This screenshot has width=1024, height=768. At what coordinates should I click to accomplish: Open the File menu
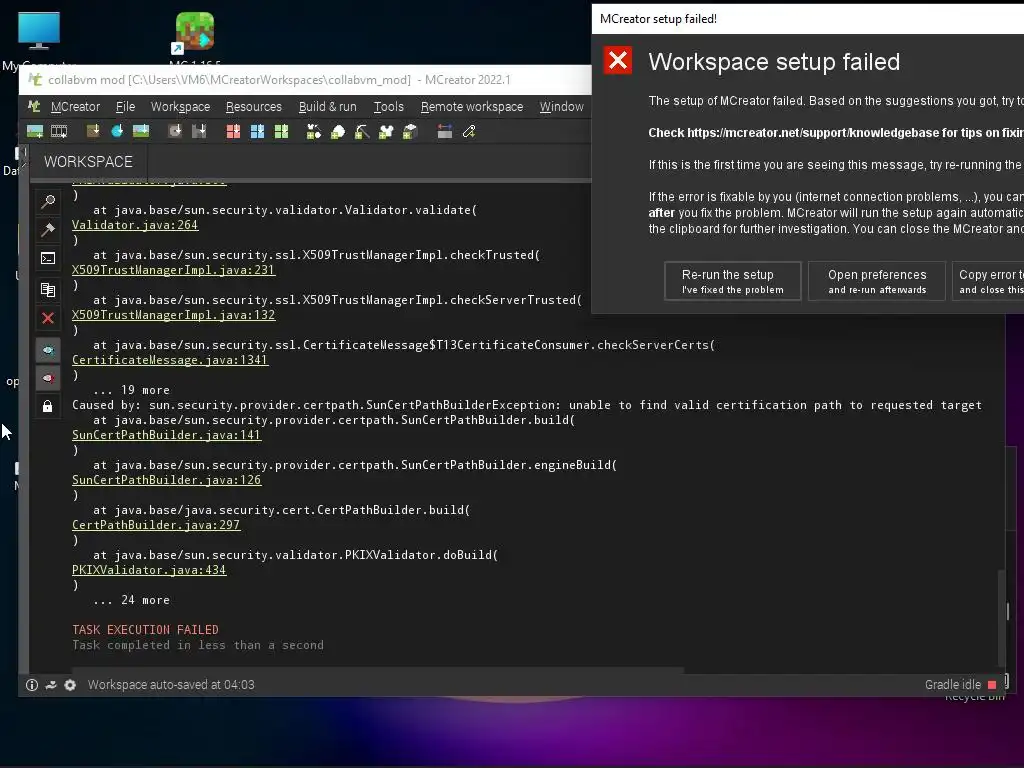click(x=125, y=106)
